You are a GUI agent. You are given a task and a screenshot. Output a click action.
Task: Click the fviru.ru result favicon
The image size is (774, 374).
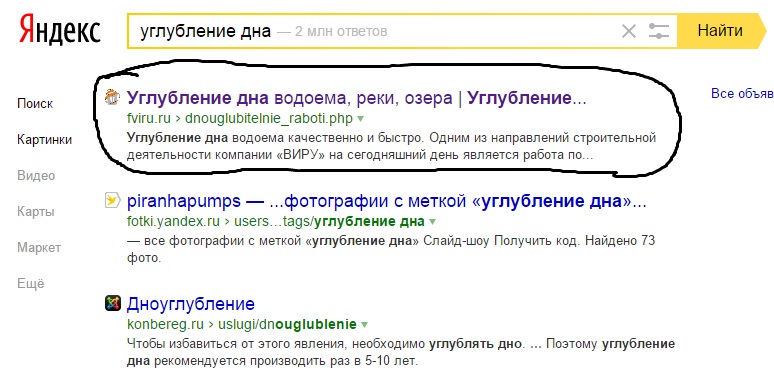[x=113, y=98]
